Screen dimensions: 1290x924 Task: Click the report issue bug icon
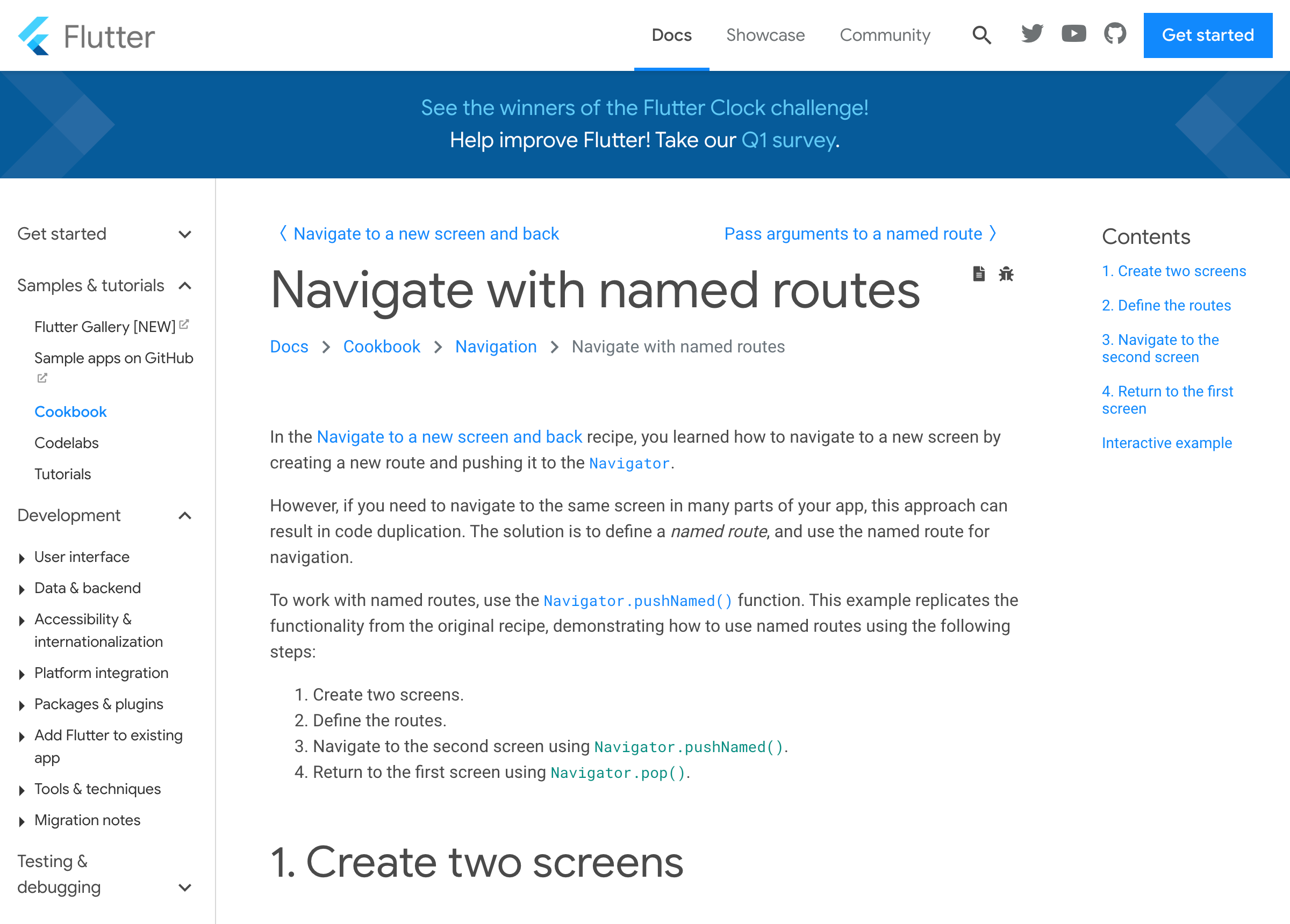point(1006,274)
